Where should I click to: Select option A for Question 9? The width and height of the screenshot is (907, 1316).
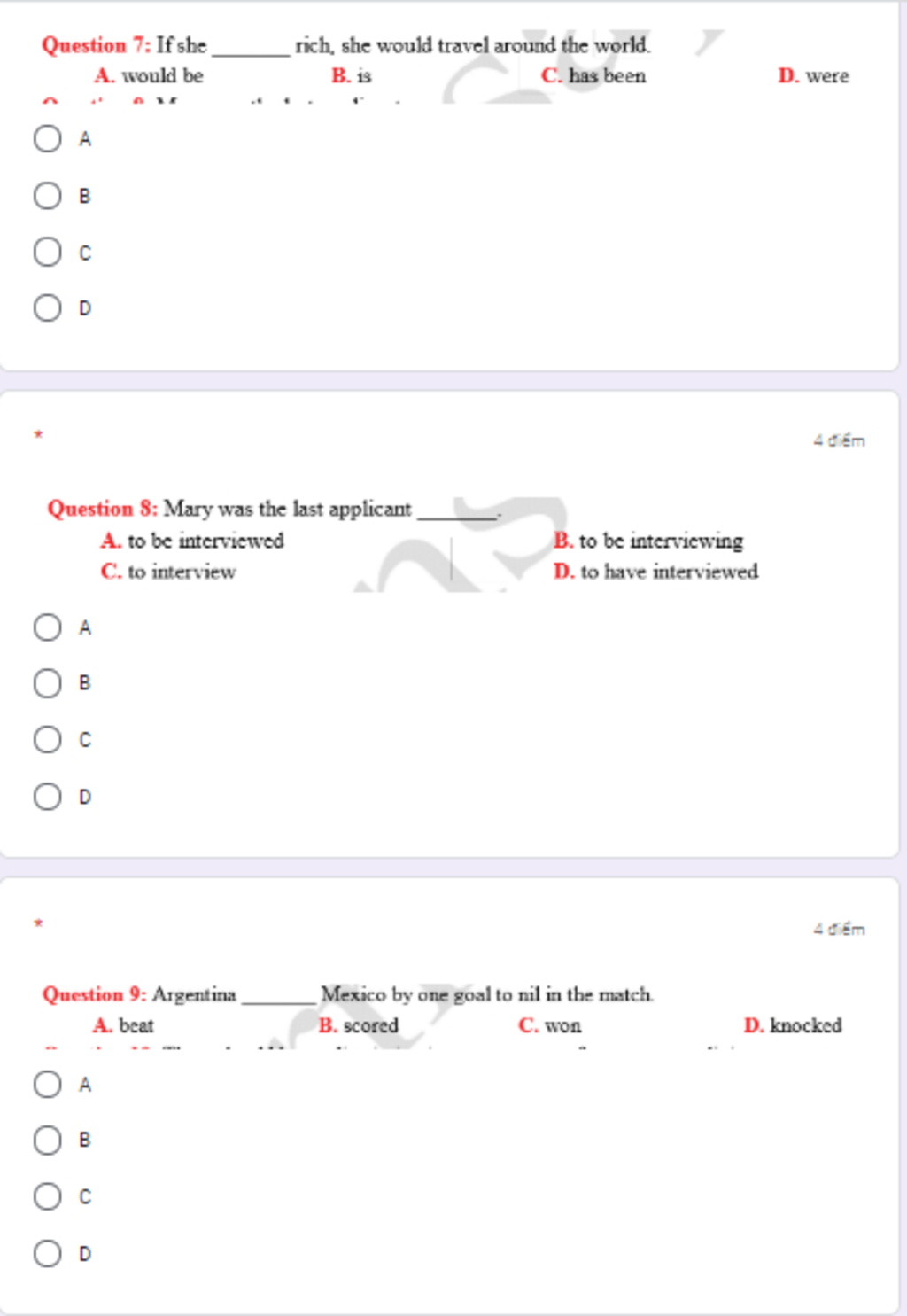click(x=48, y=1084)
